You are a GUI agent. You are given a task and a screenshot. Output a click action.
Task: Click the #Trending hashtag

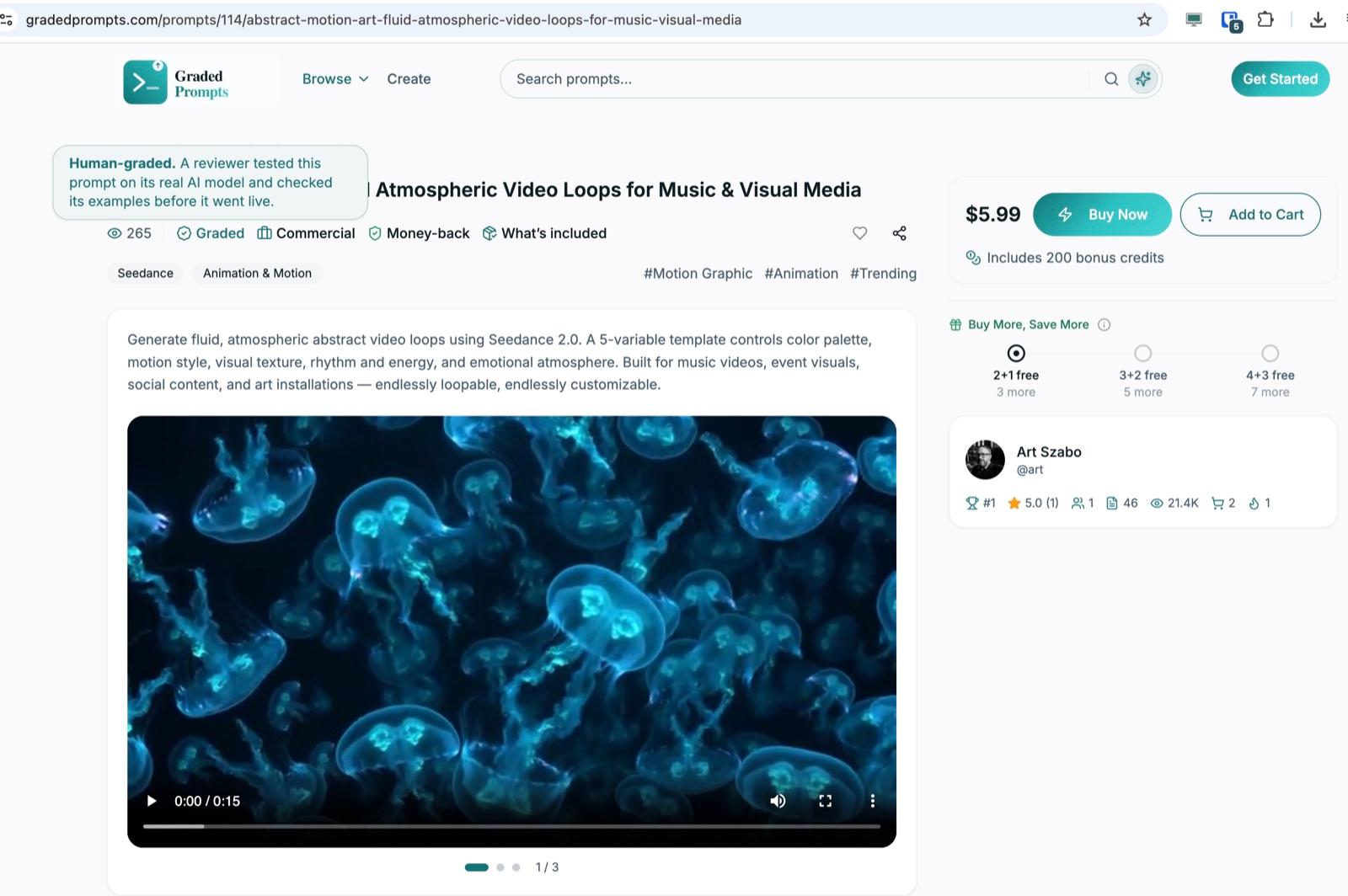883,273
